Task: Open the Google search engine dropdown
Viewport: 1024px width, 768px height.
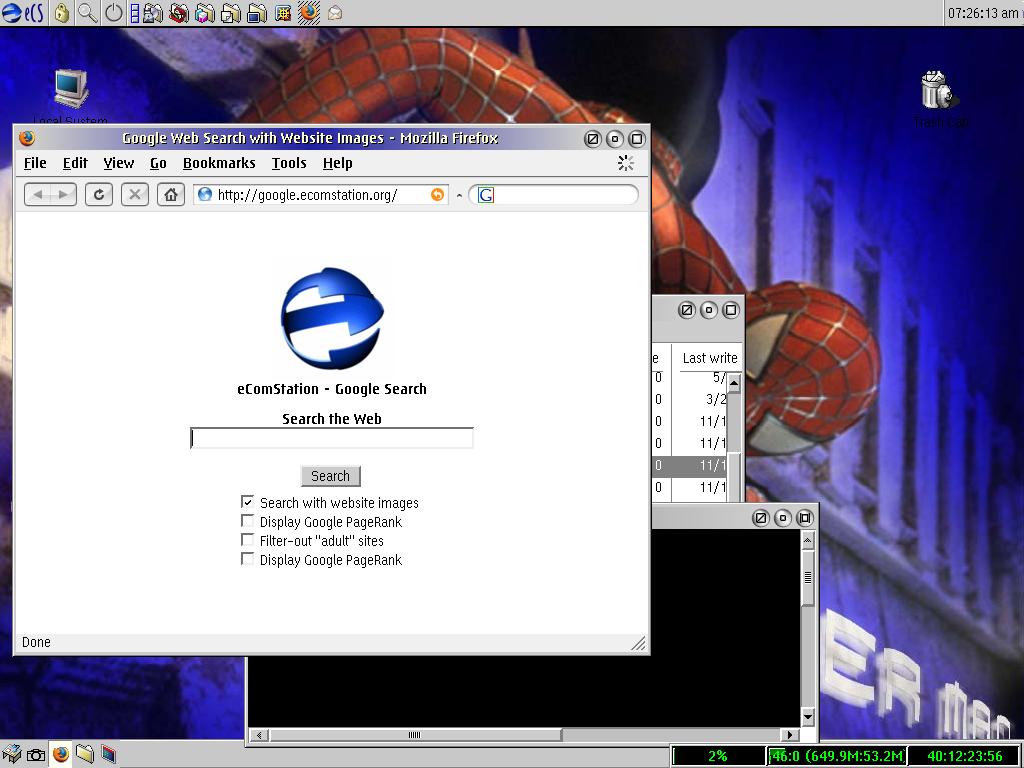Action: pos(486,195)
